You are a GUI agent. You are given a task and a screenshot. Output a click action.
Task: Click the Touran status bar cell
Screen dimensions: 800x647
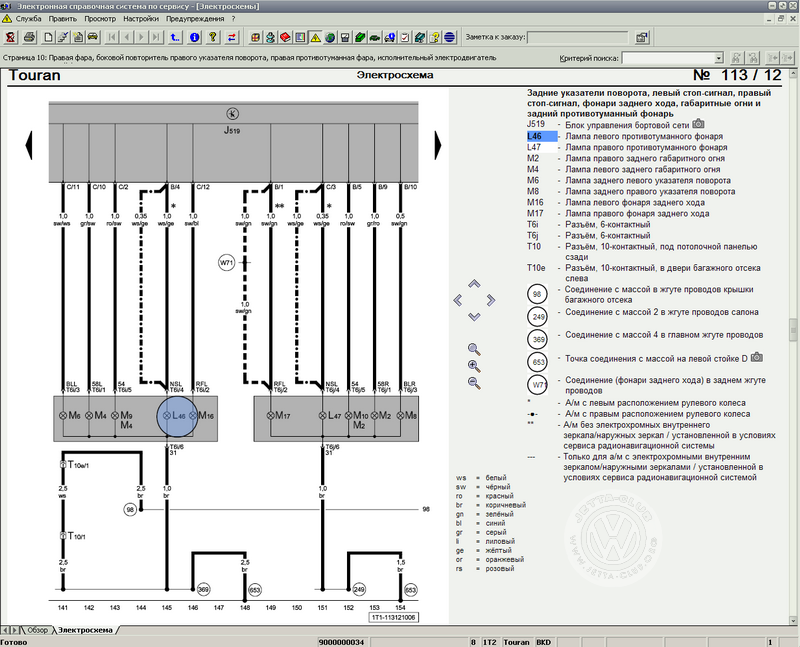[x=516, y=642]
